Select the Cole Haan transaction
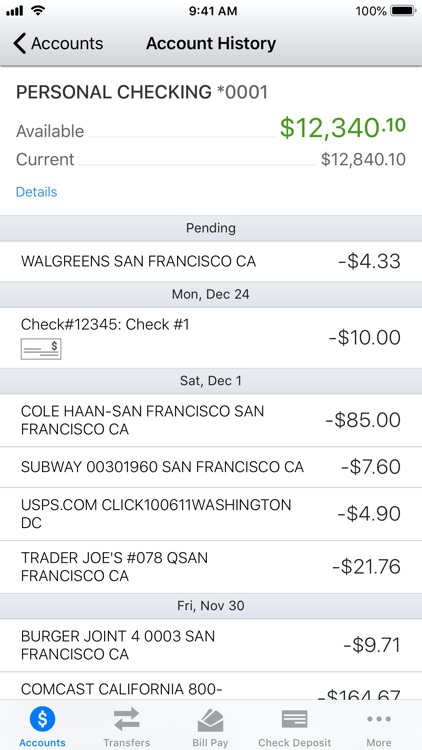The image size is (422, 750). point(211,420)
